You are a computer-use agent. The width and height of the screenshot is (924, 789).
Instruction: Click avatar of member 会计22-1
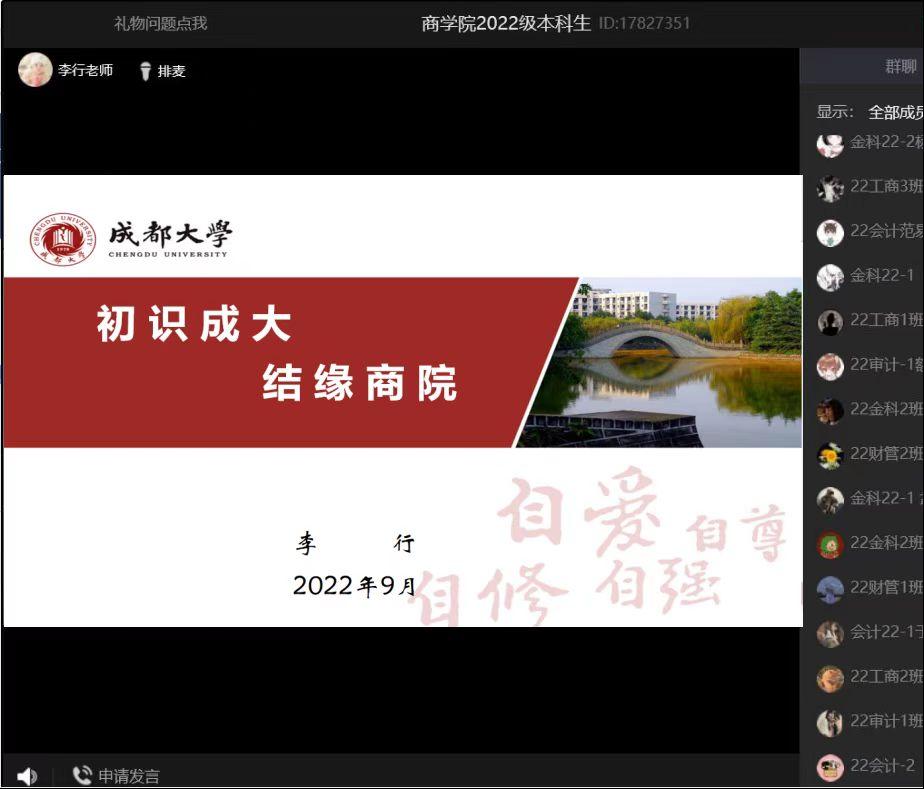click(830, 634)
